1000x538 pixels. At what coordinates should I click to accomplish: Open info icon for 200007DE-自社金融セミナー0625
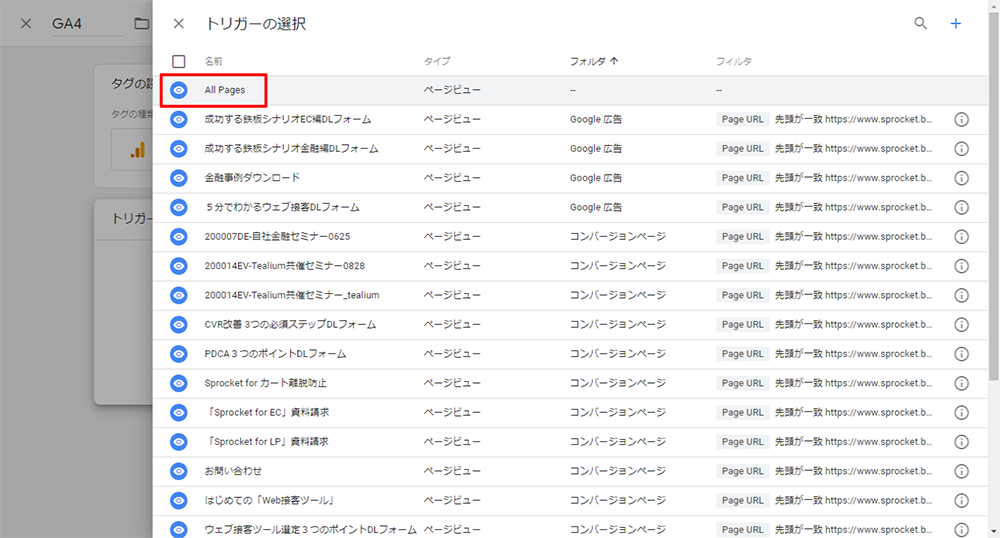(961, 236)
